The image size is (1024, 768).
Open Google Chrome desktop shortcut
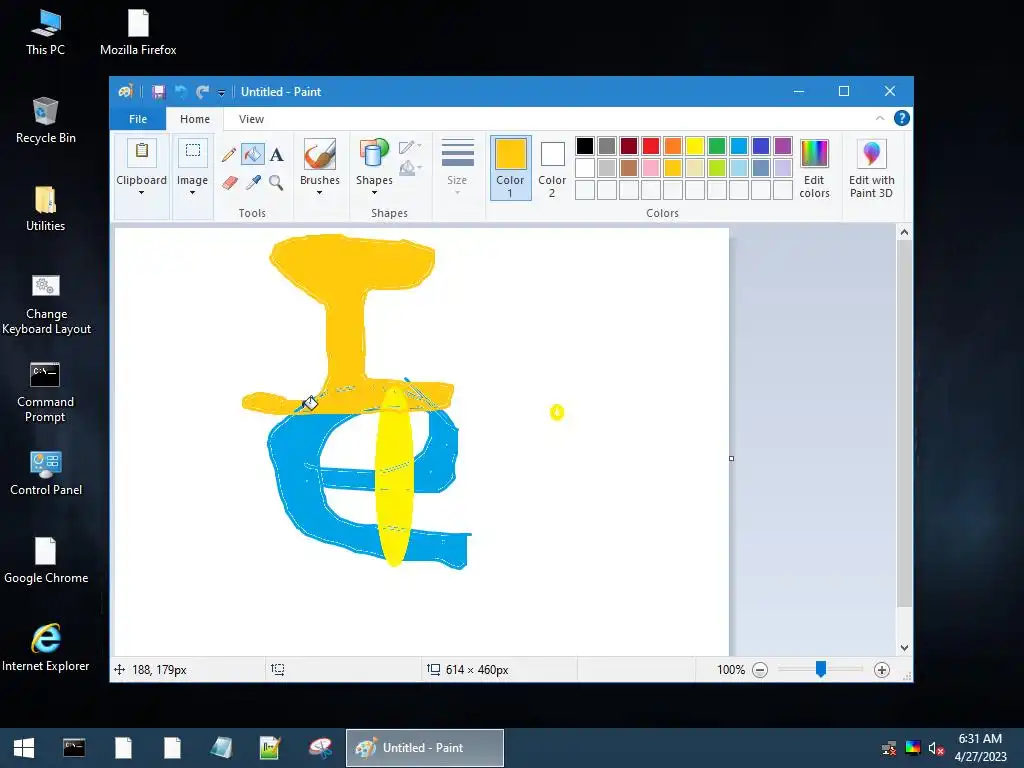[46, 560]
